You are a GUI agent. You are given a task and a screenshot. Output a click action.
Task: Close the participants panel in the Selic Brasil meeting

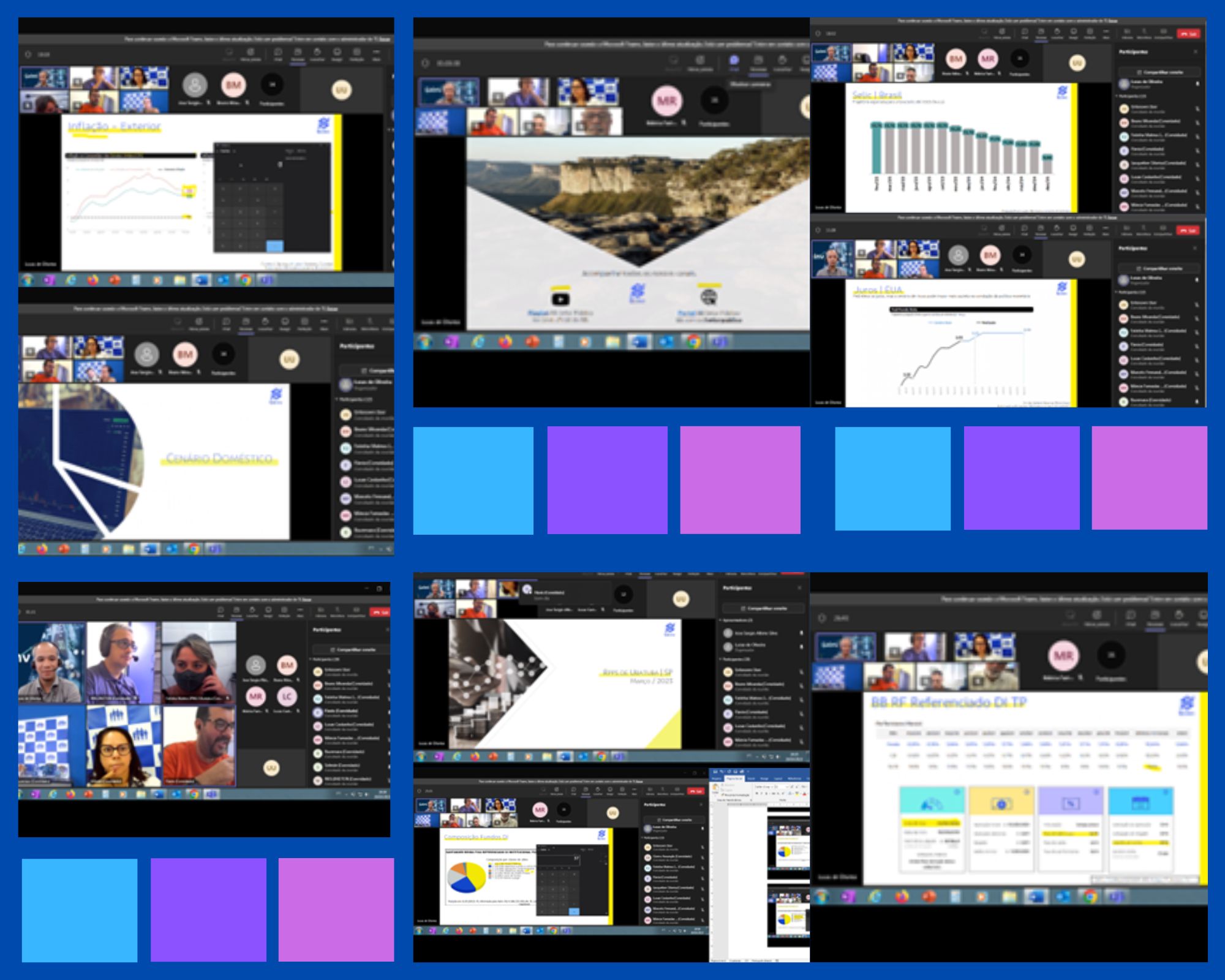(1196, 51)
